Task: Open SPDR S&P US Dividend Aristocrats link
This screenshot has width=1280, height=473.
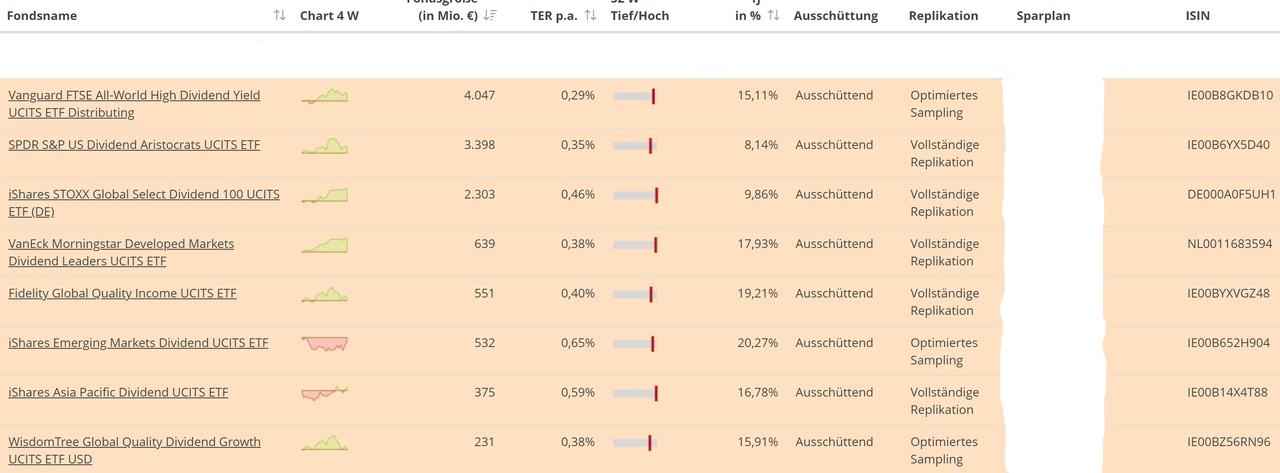Action: pos(134,145)
